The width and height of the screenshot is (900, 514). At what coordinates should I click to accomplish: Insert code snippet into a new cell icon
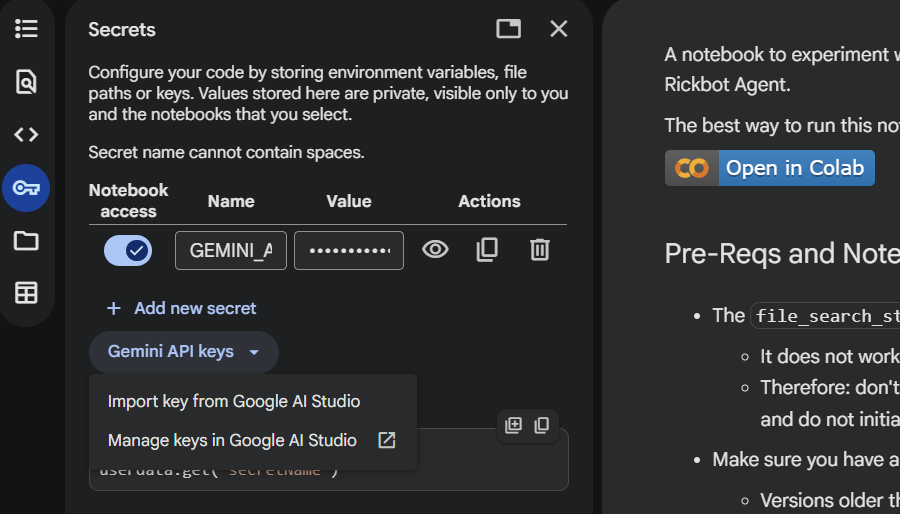[513, 426]
